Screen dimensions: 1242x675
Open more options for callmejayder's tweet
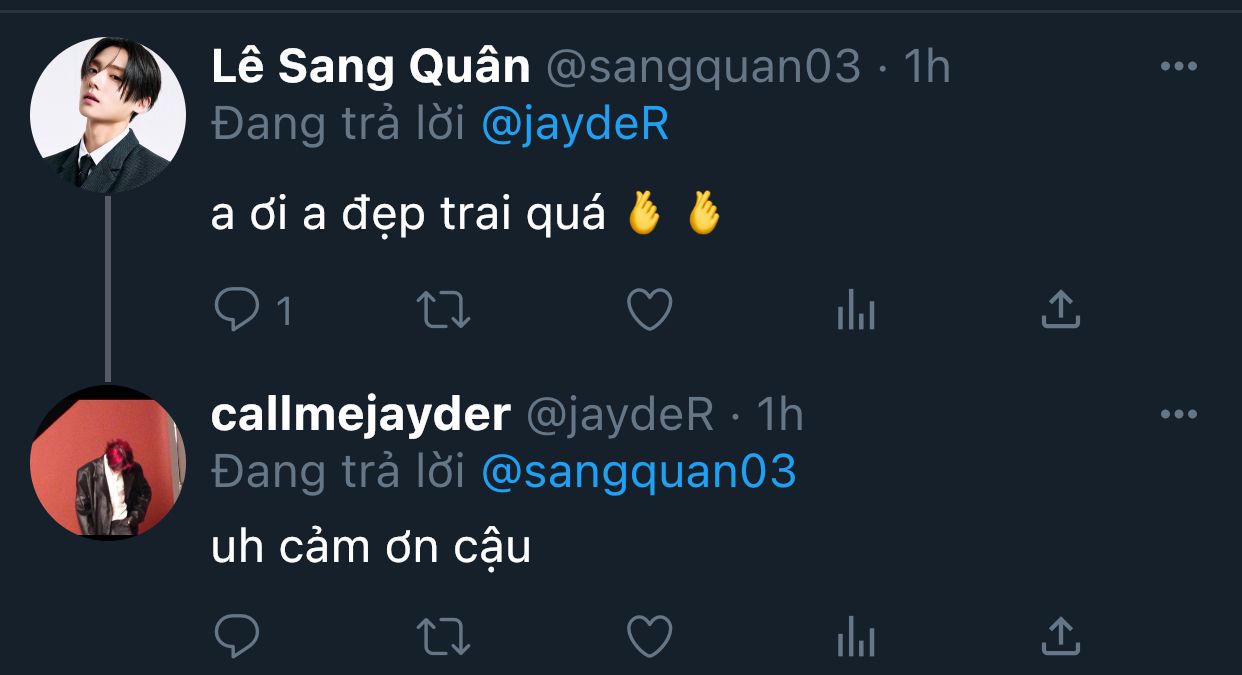coord(1178,414)
